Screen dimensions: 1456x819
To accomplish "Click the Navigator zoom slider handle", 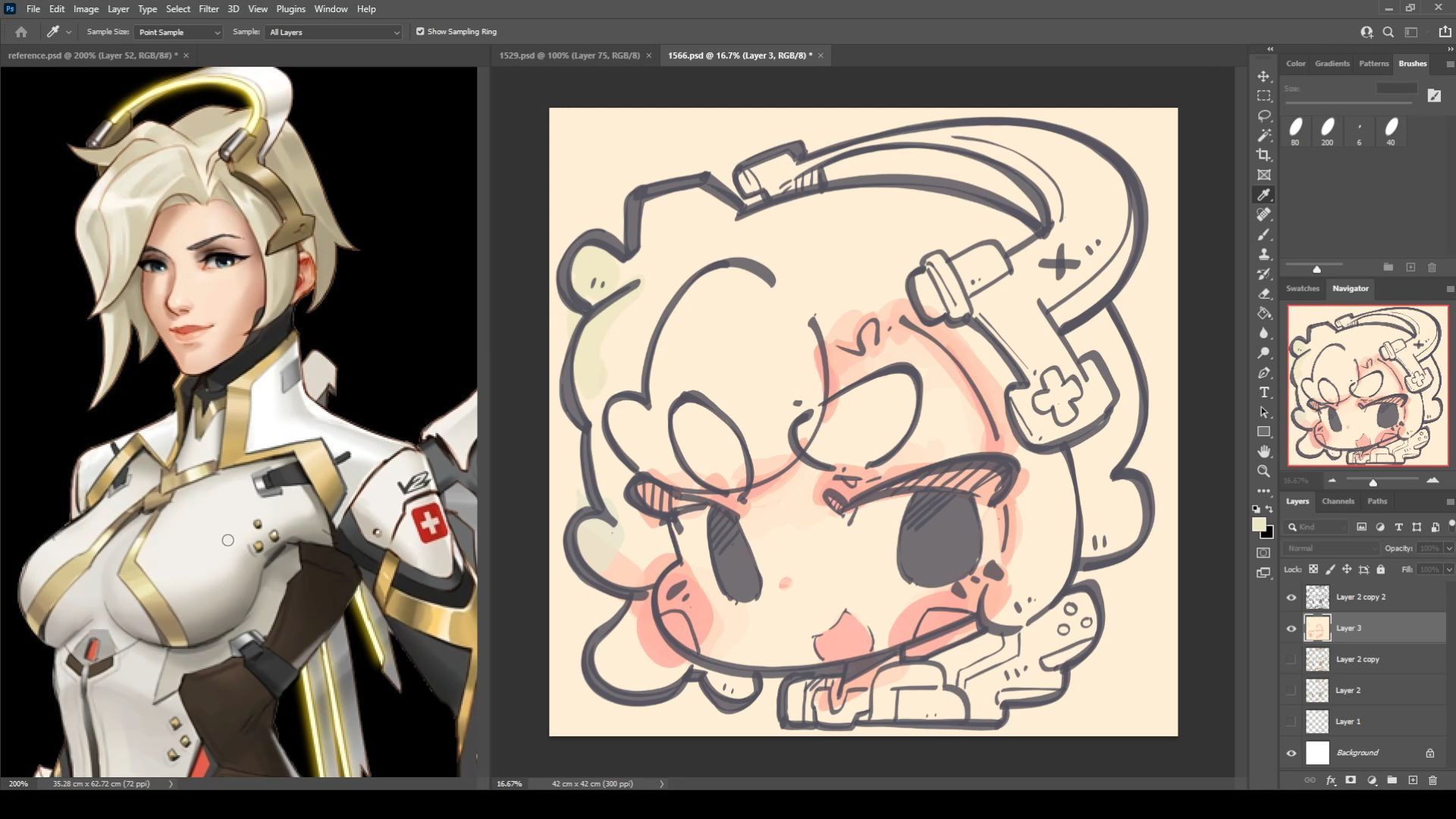I will pyautogui.click(x=1373, y=482).
